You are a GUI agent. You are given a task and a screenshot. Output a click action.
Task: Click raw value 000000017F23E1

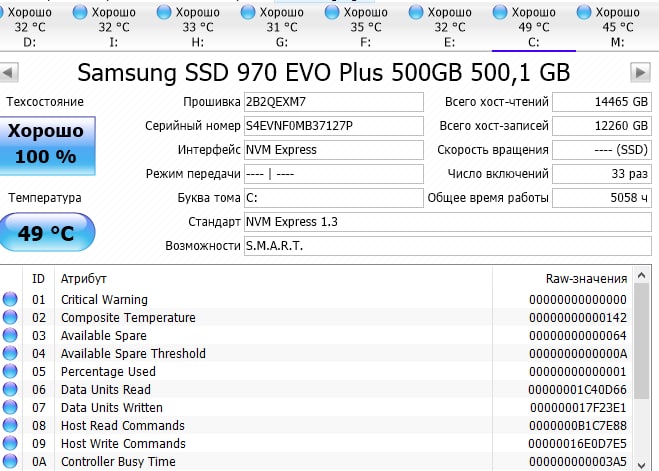(578, 408)
